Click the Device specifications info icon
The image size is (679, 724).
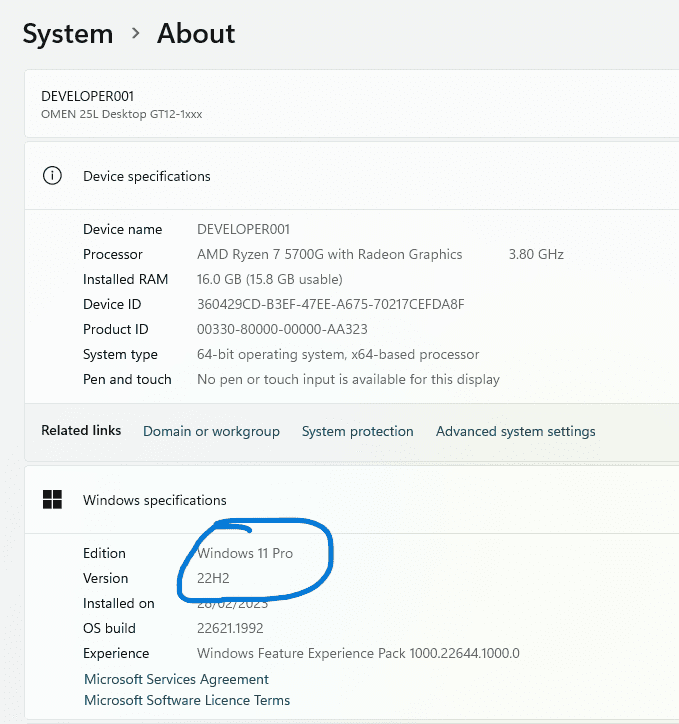click(52, 176)
